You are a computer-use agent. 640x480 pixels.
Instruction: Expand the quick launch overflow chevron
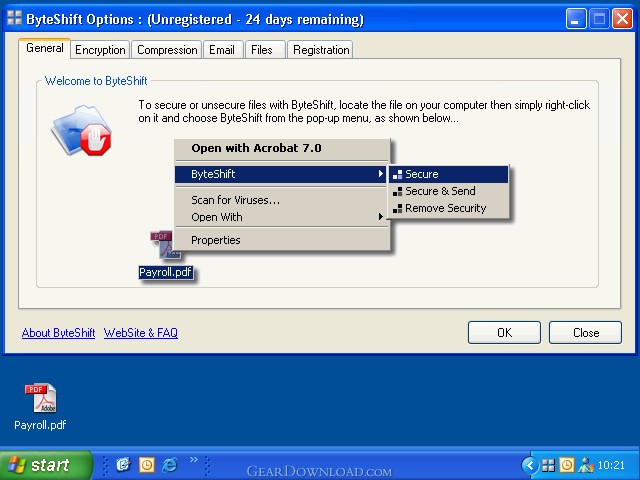(x=193, y=460)
